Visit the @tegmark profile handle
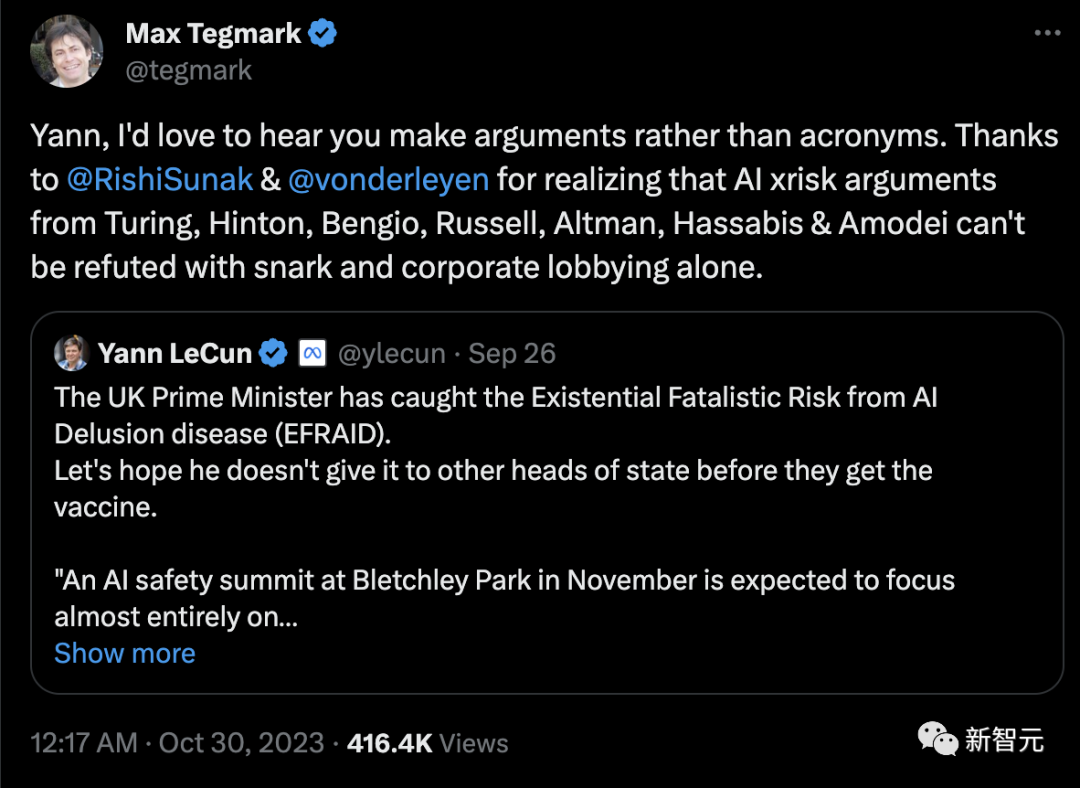Image resolution: width=1080 pixels, height=788 pixels. [189, 70]
